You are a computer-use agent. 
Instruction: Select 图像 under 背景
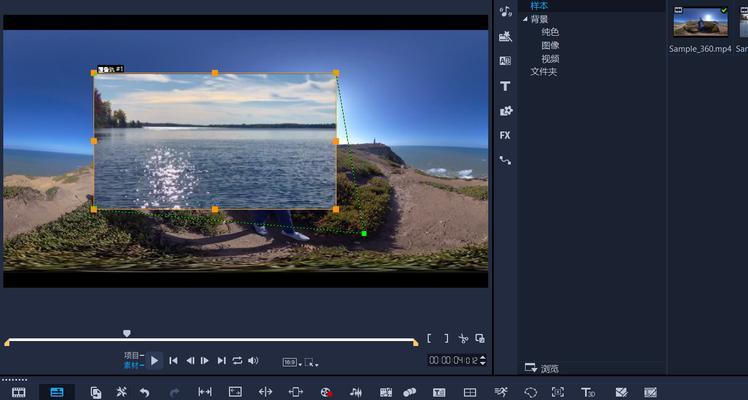(x=550, y=45)
